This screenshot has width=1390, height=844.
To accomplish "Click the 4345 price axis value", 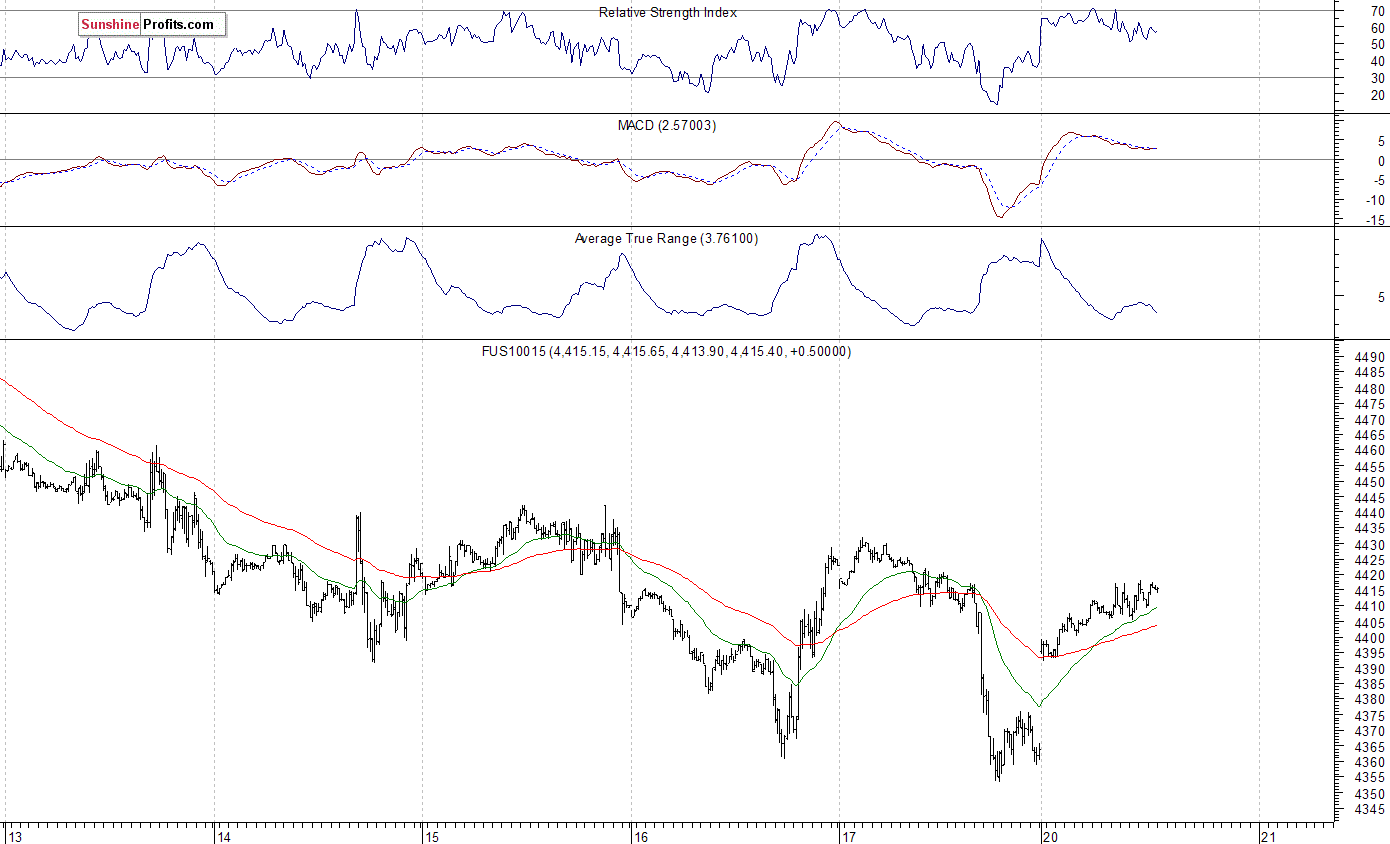I will click(x=1371, y=809).
